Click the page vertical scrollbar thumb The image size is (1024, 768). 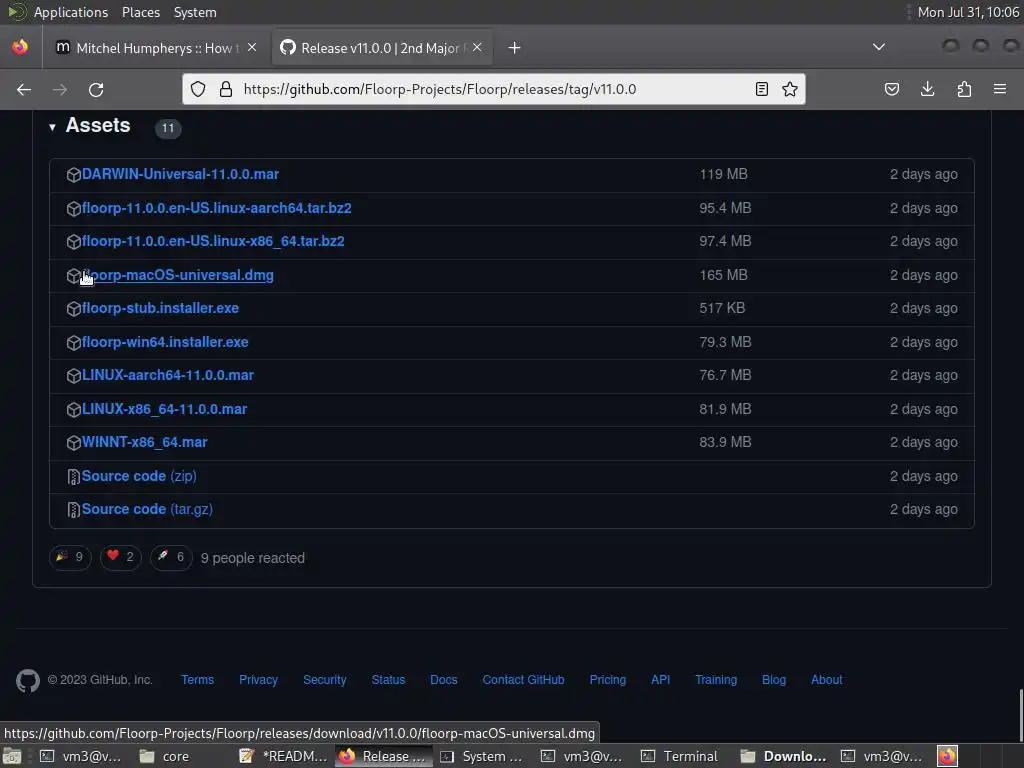point(1020,714)
